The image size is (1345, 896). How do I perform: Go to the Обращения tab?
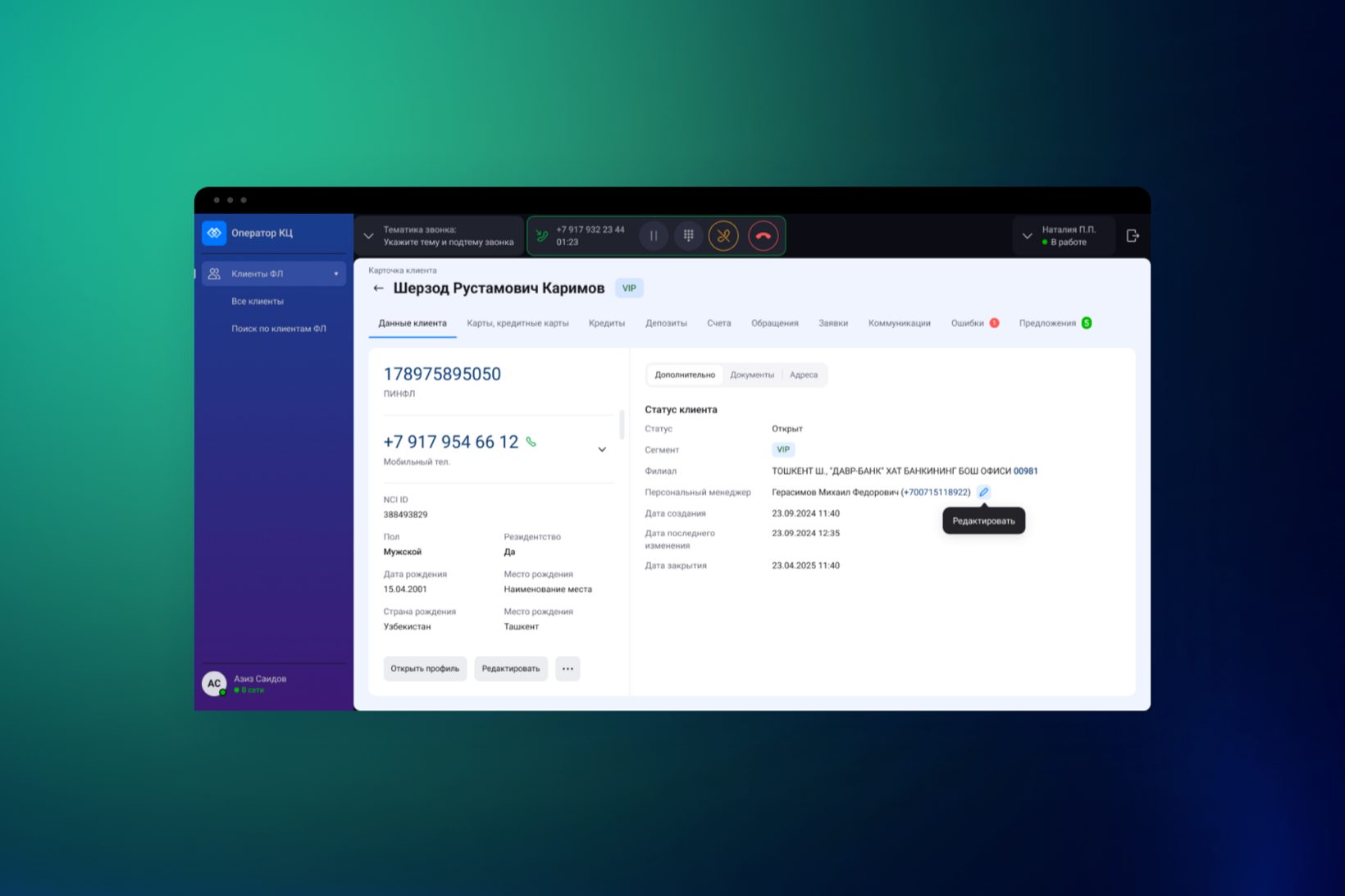(x=775, y=323)
